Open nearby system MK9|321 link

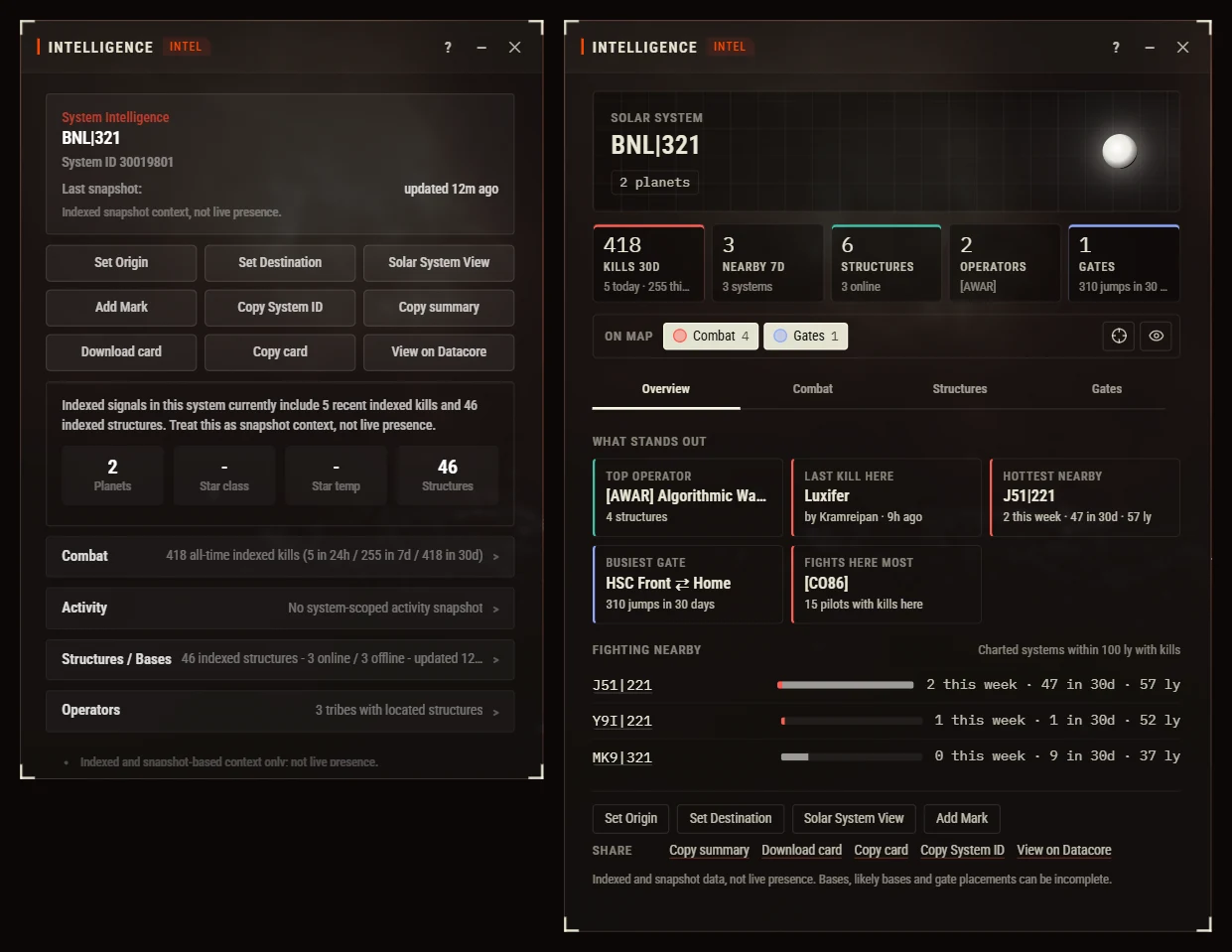click(x=622, y=757)
